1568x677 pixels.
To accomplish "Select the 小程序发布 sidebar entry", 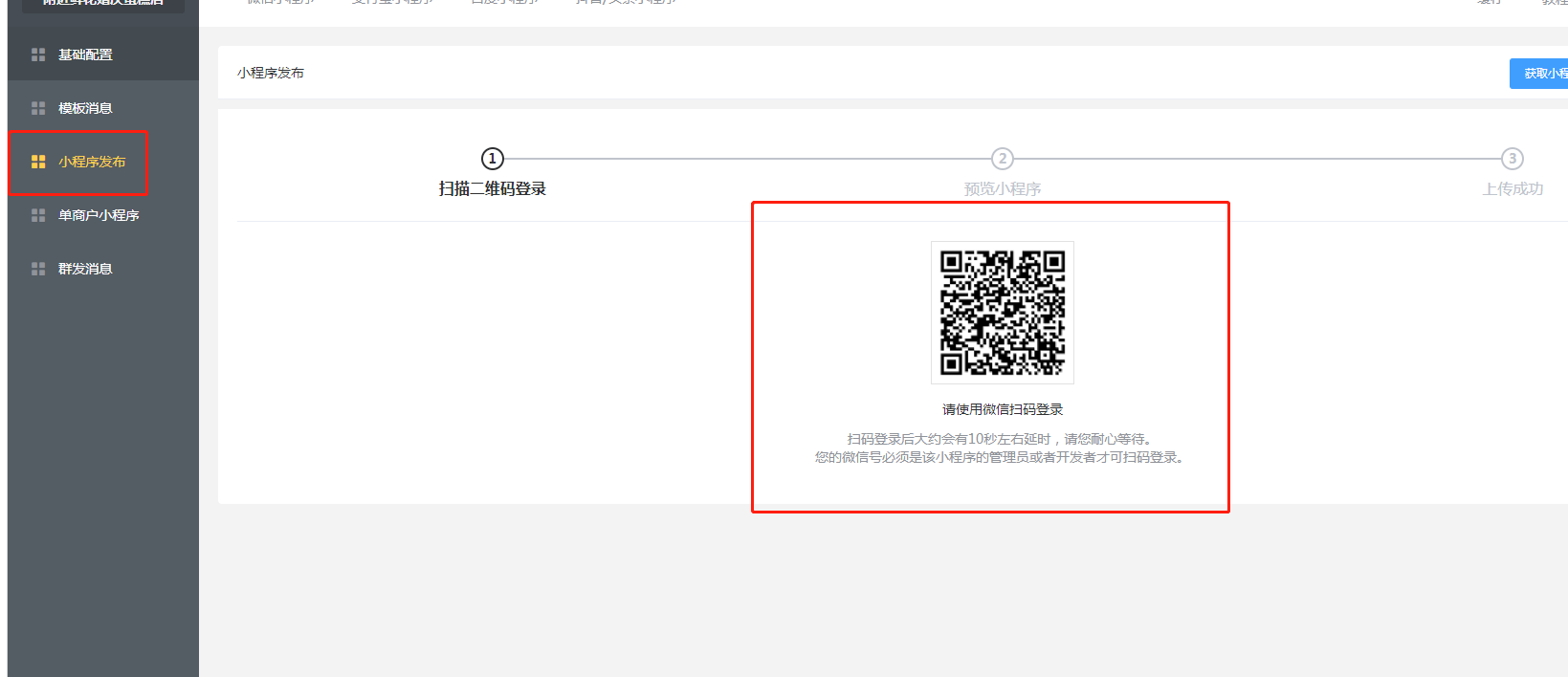I will point(103,162).
